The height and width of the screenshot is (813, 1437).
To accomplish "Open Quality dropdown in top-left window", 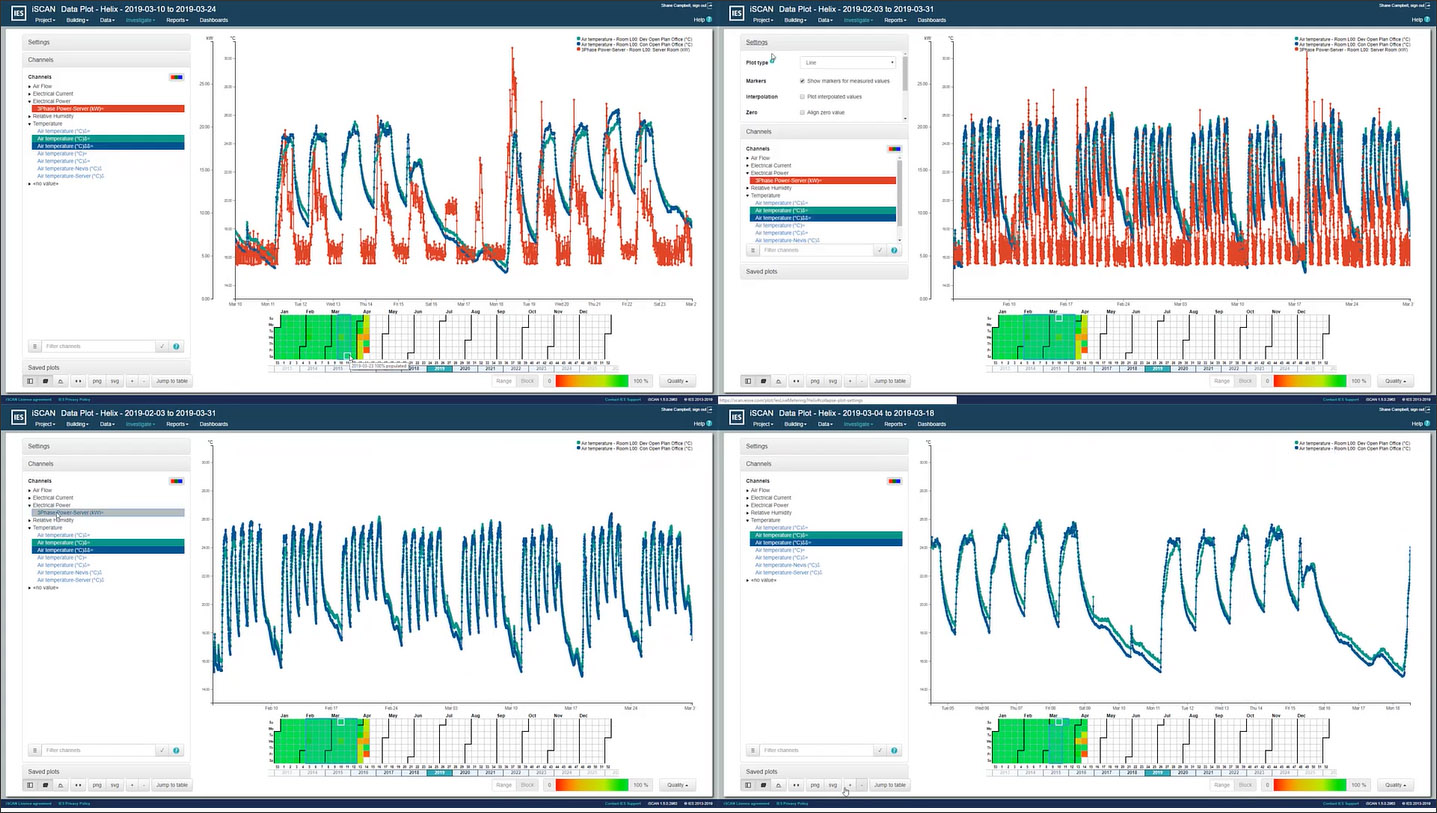I will [679, 381].
